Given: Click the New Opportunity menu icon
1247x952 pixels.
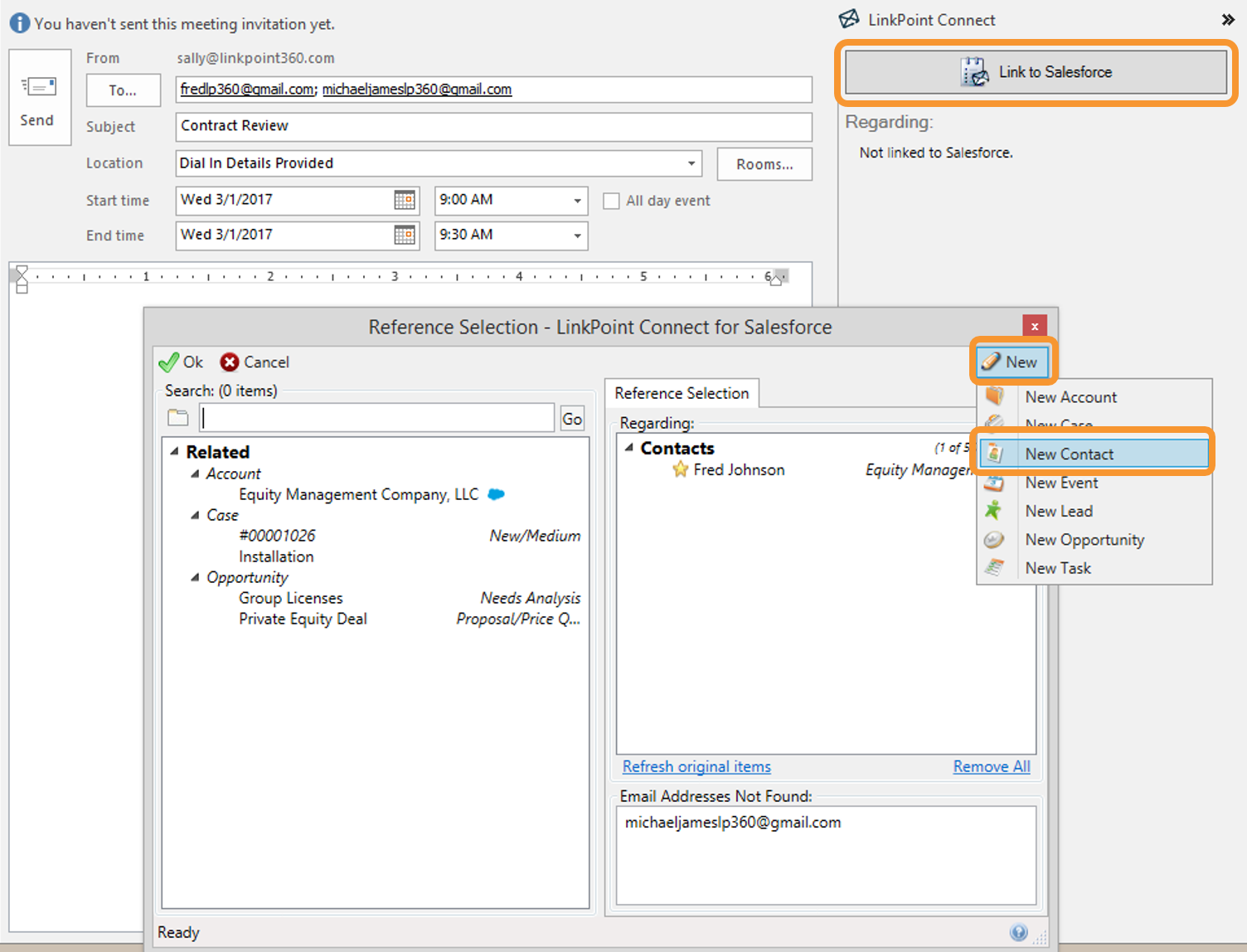Looking at the screenshot, I should tap(994, 540).
